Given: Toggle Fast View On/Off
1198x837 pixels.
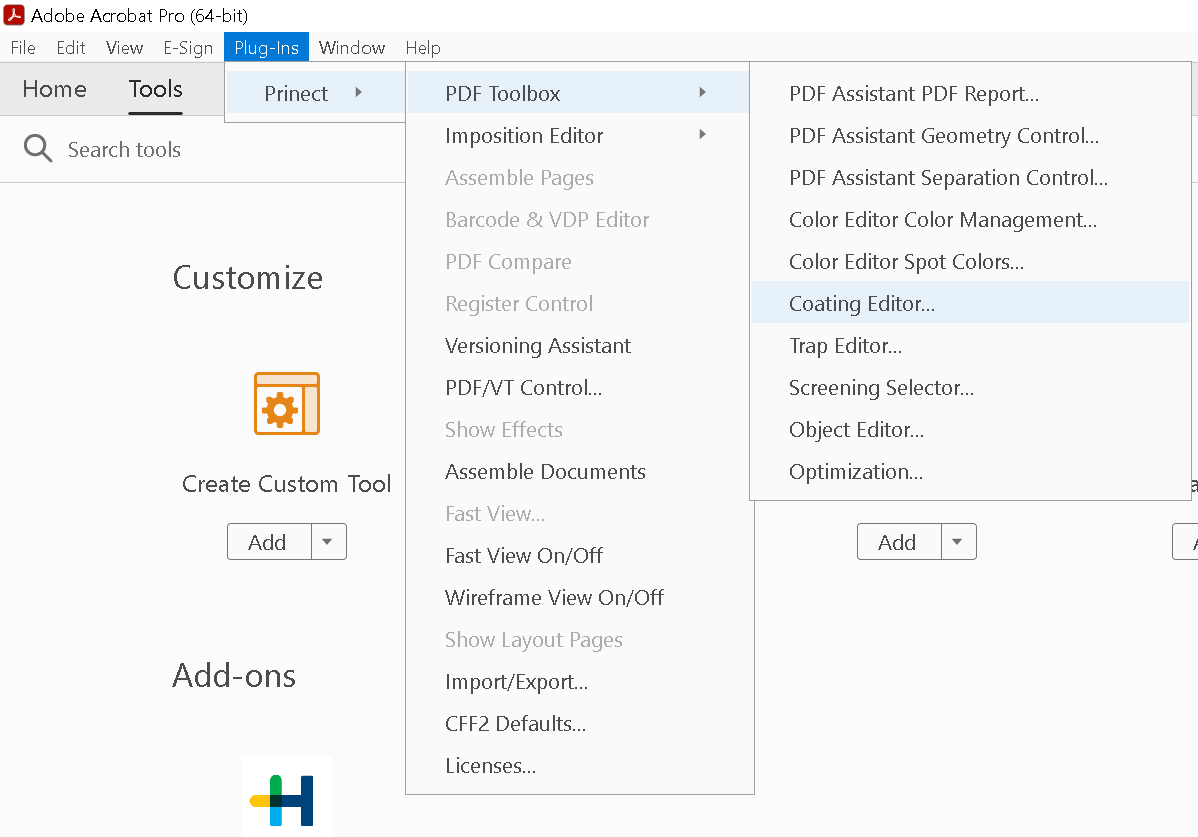Looking at the screenshot, I should (578, 555).
